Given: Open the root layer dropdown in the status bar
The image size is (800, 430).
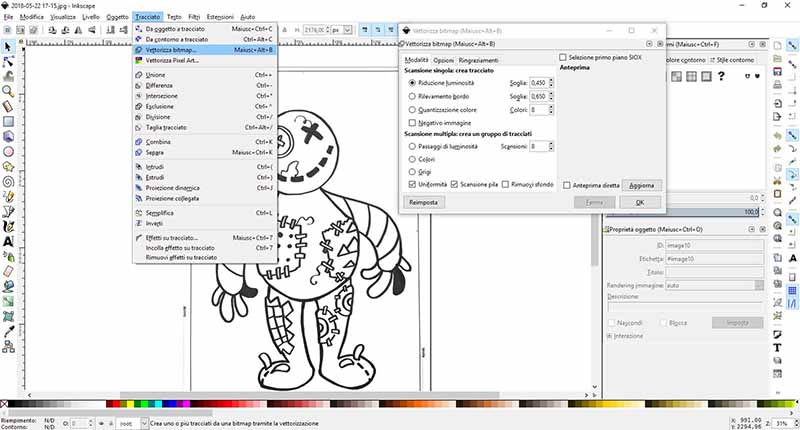Looking at the screenshot, I should point(144,423).
